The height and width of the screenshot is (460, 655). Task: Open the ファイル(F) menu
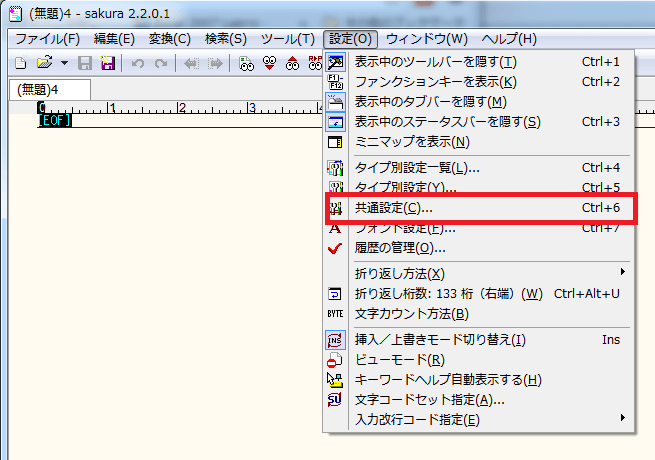point(47,39)
